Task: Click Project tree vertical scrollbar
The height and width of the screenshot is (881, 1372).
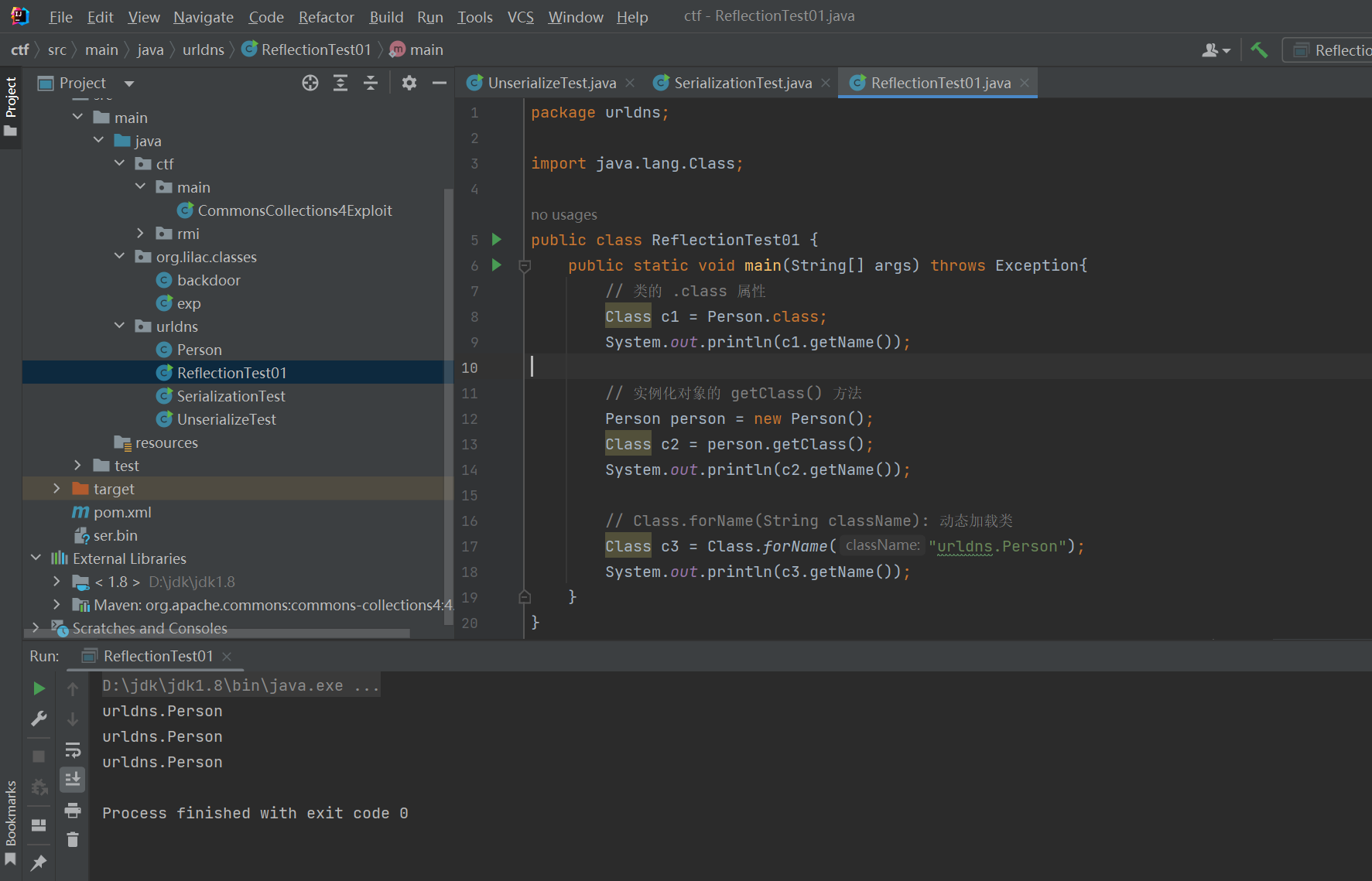Action: (448, 406)
